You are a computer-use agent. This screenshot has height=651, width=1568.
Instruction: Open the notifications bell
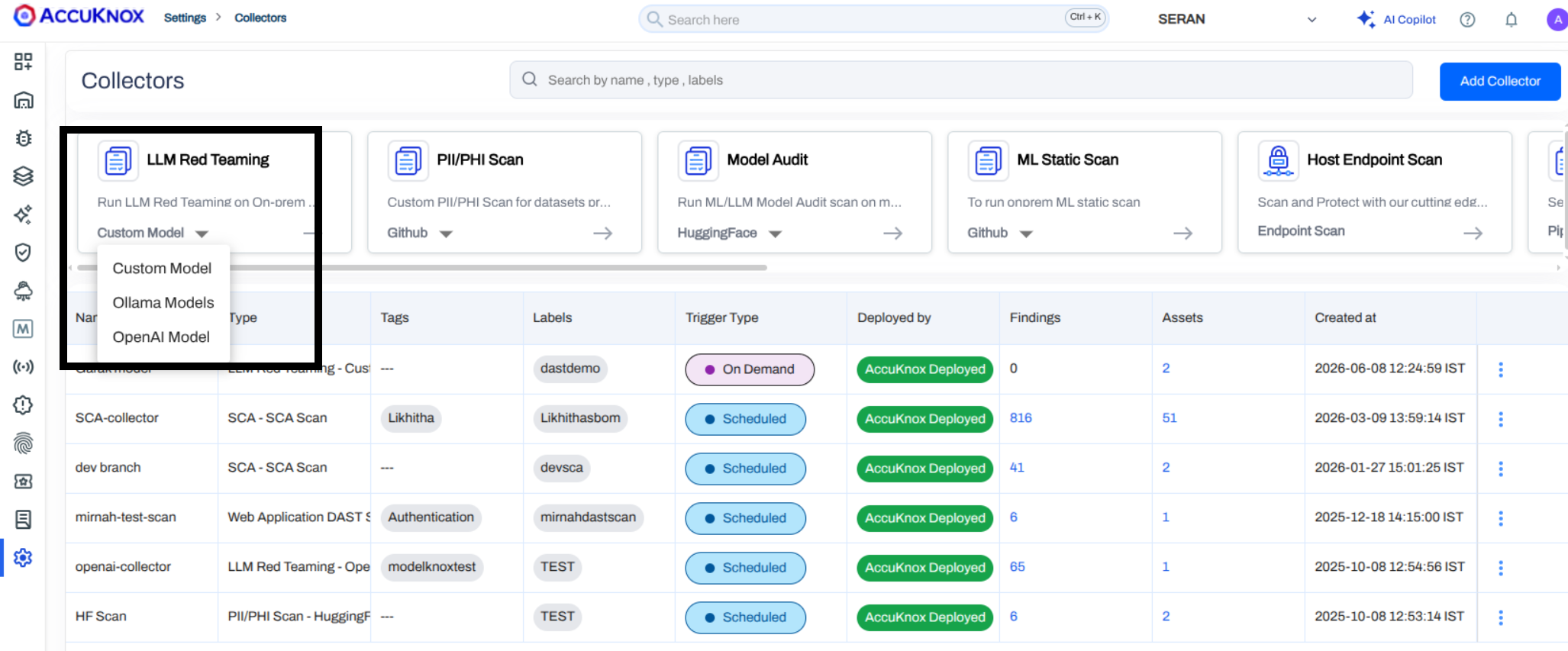coord(1511,20)
